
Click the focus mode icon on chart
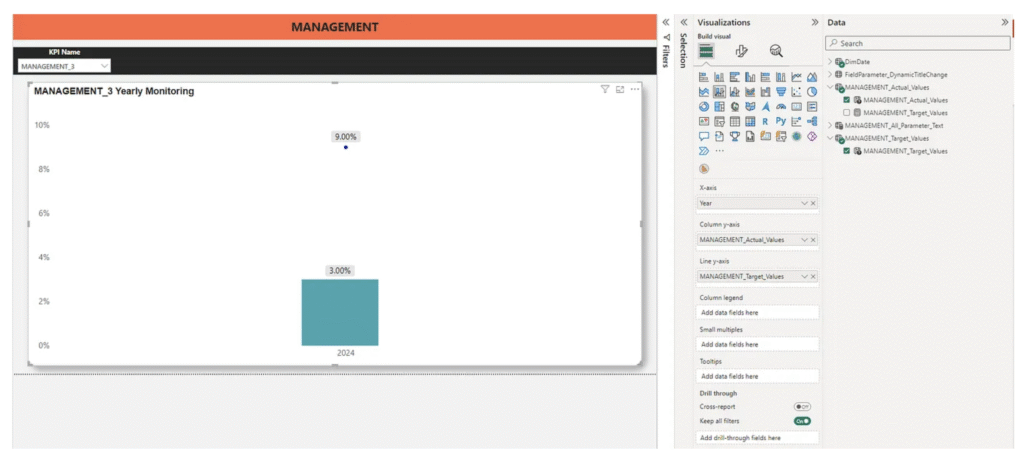point(620,90)
